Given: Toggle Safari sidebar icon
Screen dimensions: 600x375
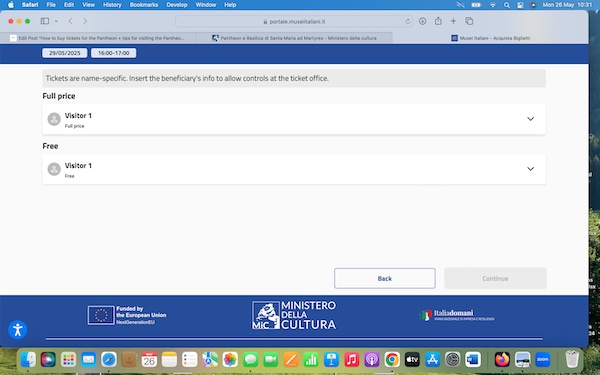Looking at the screenshot, I should pos(45,21).
